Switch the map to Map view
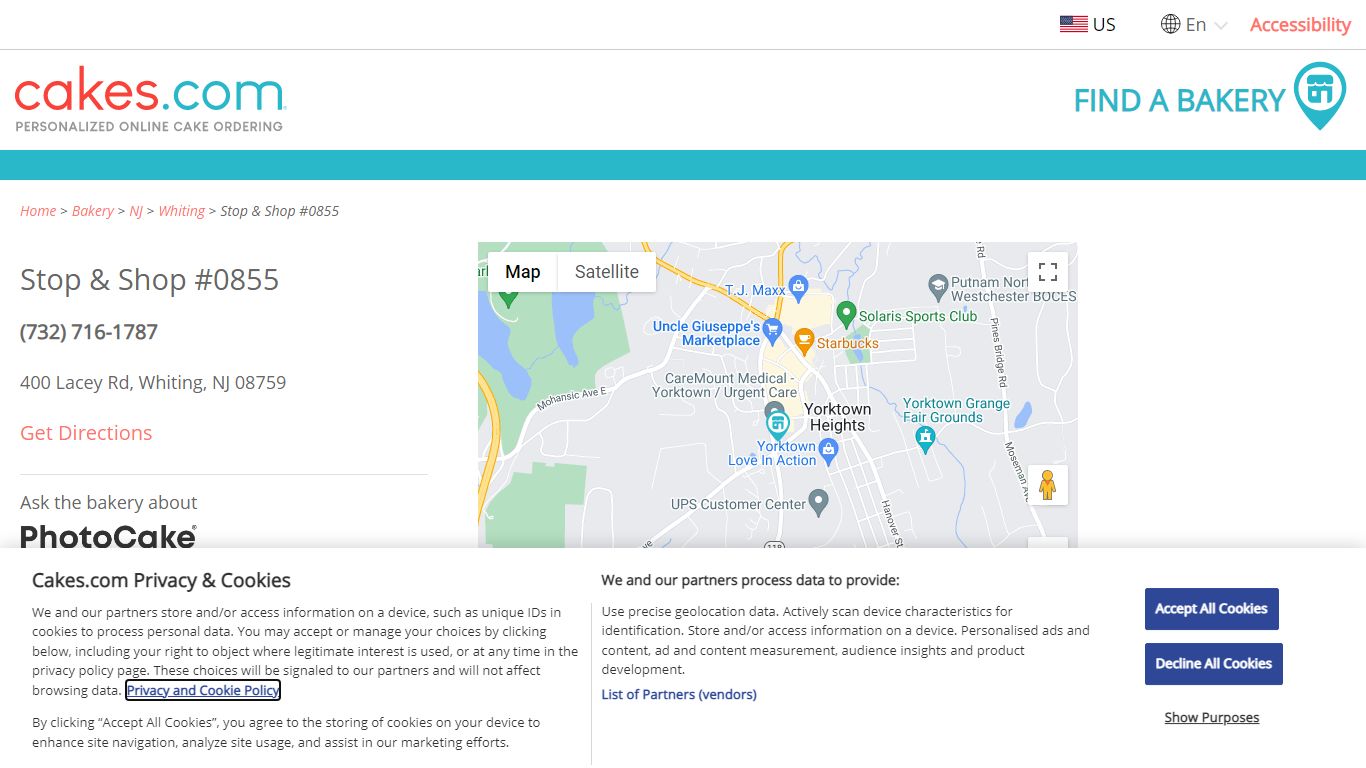 tap(522, 272)
